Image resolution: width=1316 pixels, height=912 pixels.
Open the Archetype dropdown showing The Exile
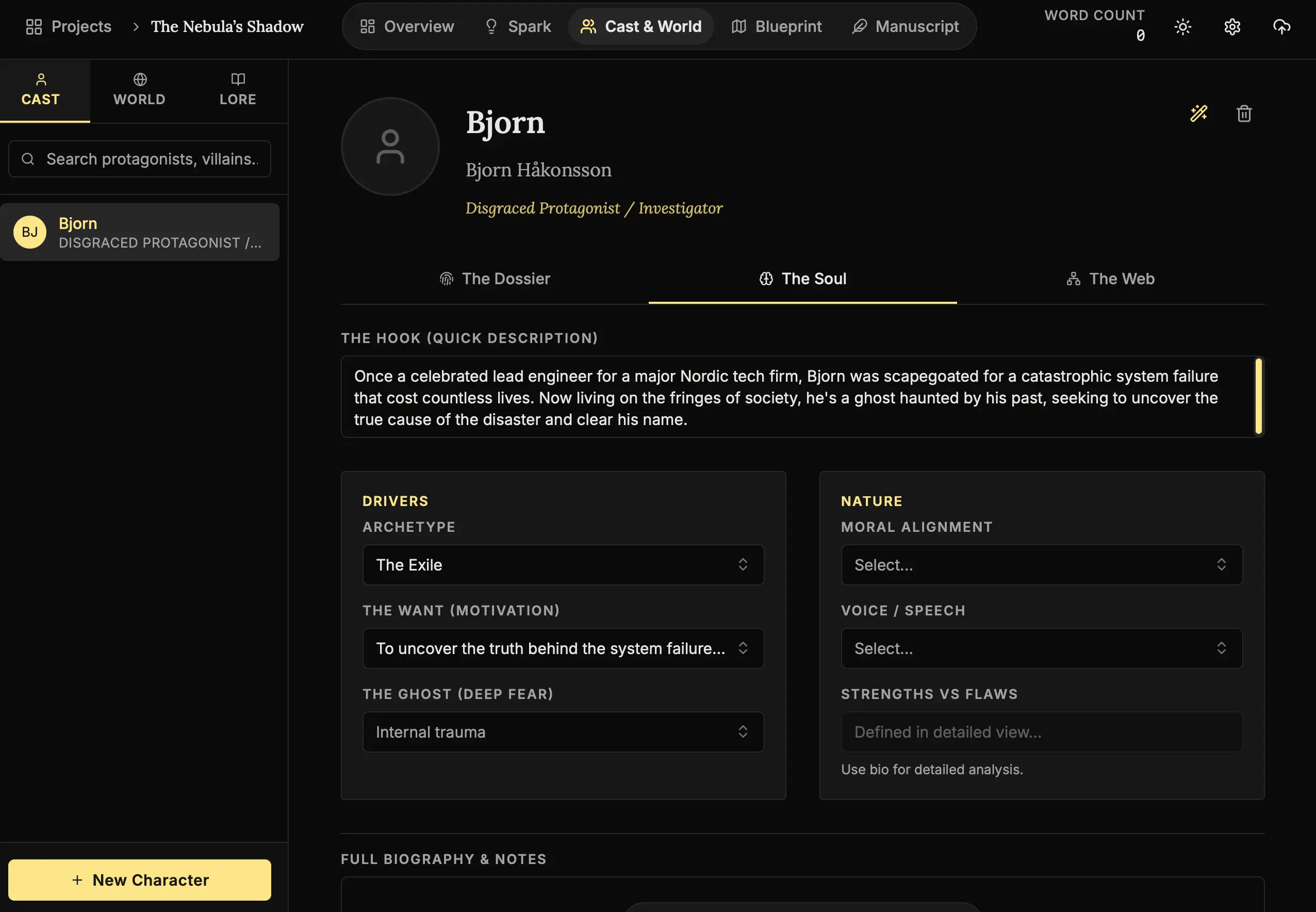563,564
